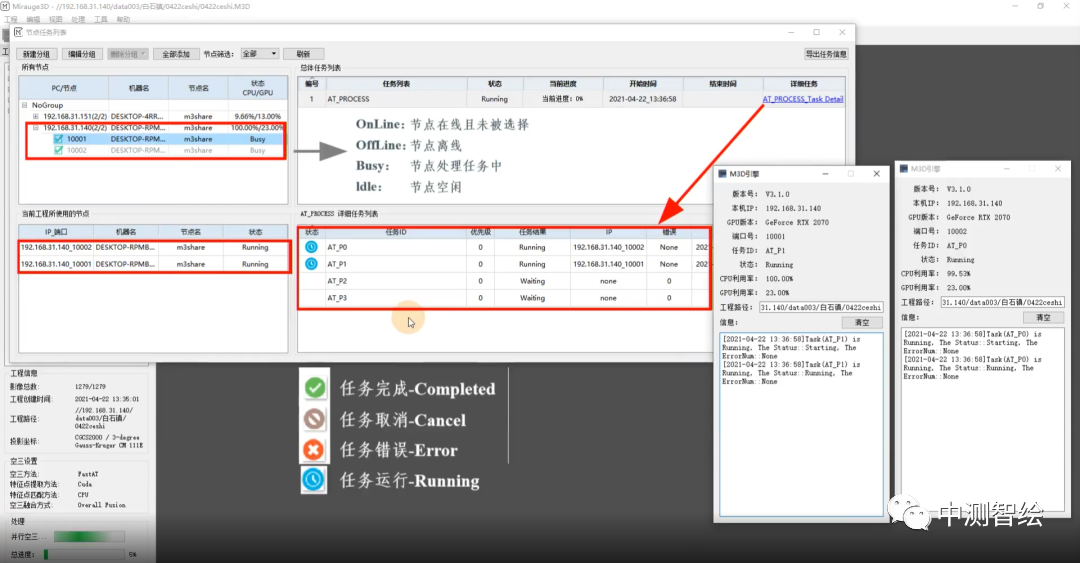Click the 导出任务信息 export button

826,54
